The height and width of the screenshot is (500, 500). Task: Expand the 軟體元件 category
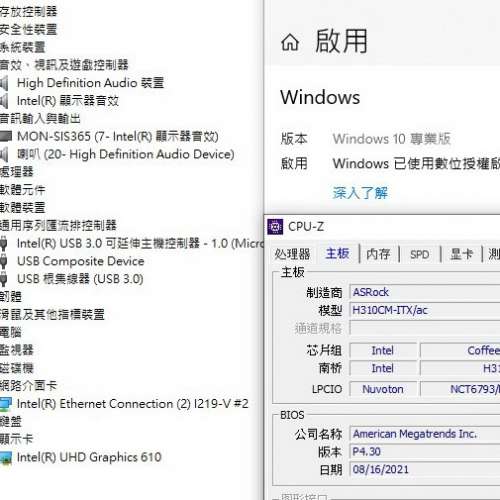pos(22,190)
